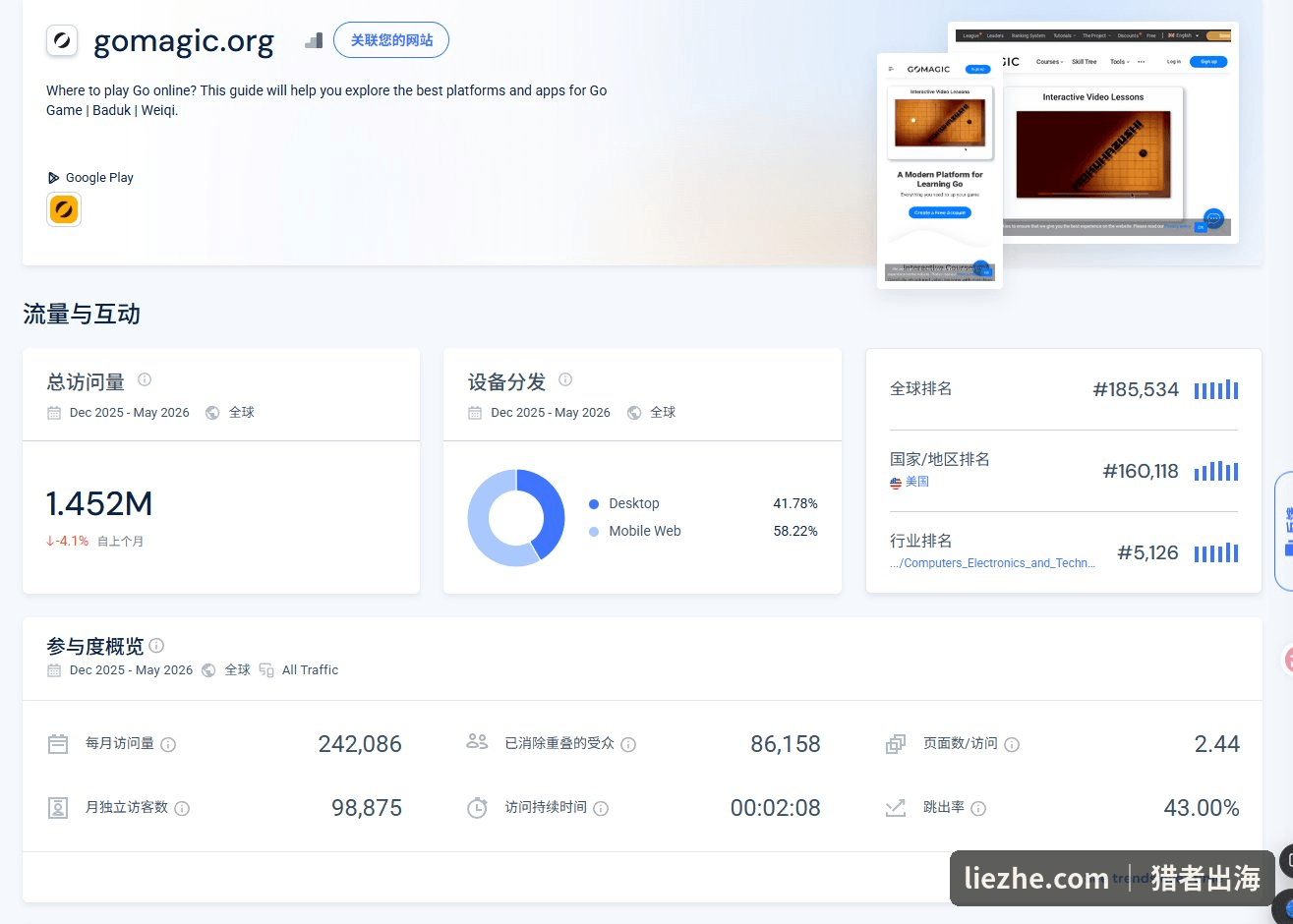Viewport: 1293px width, 924px height.
Task: Click the Desktop legend color dot
Action: click(x=594, y=504)
